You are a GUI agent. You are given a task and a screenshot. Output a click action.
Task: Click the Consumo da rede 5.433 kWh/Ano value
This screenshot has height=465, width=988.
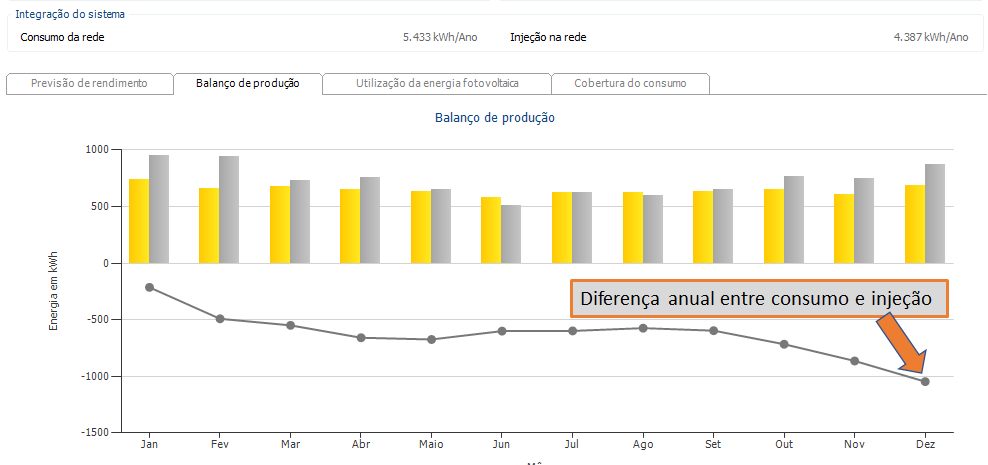coord(440,37)
